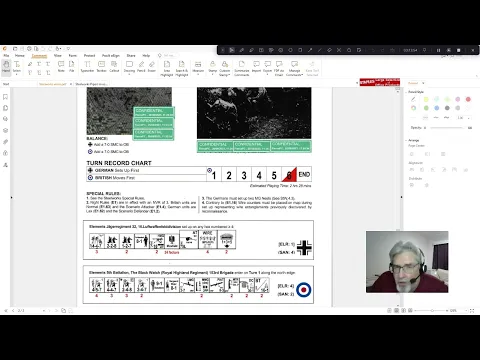Click END box in Turn Record Chart

[x=304, y=174]
